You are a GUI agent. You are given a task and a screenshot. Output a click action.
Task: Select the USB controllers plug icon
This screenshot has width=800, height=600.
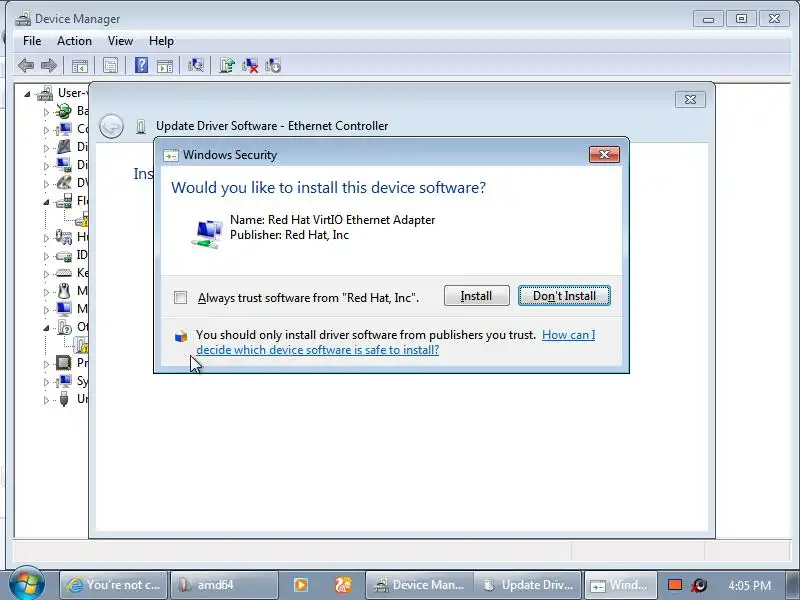(64, 399)
